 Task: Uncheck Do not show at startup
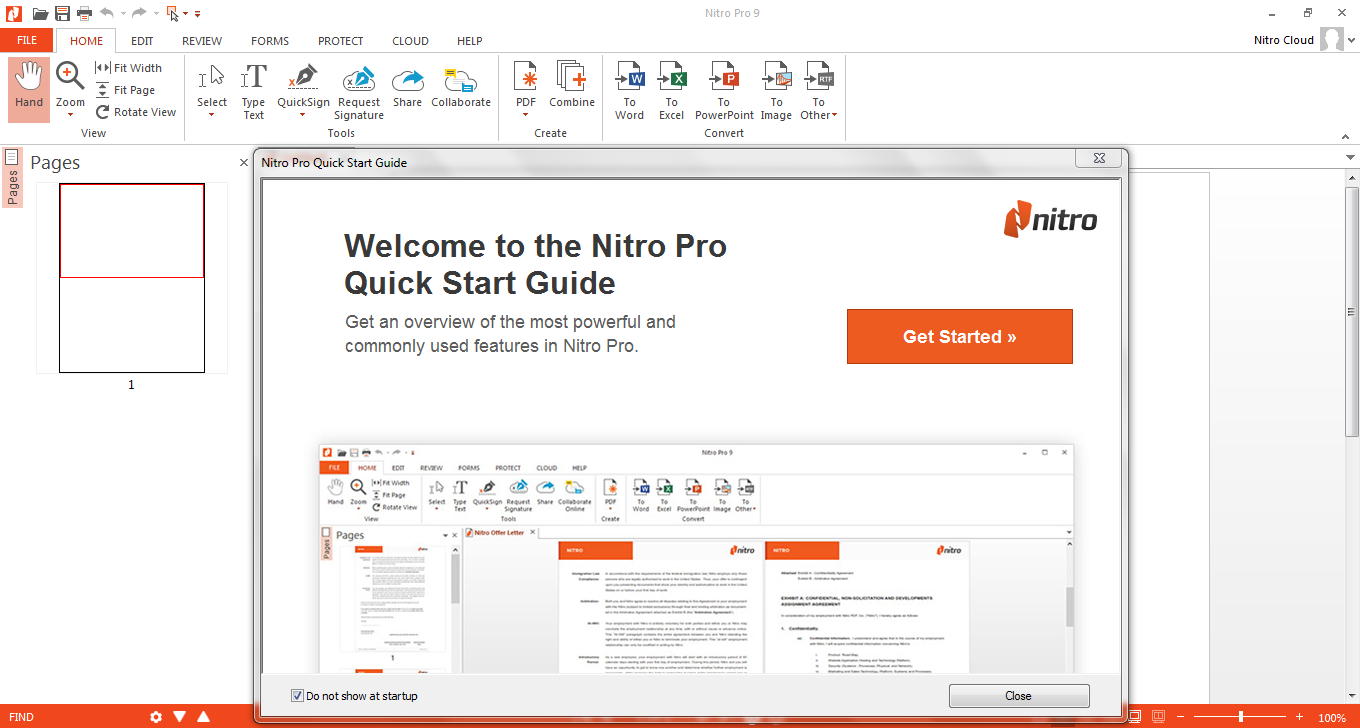point(297,696)
